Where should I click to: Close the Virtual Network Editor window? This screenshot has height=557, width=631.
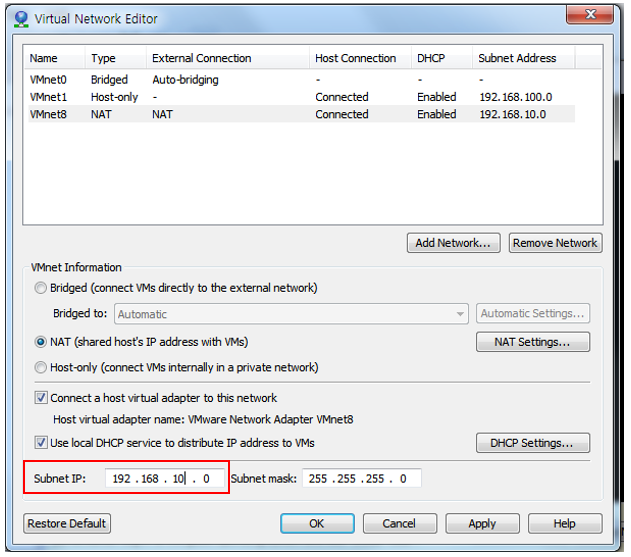click(x=590, y=14)
